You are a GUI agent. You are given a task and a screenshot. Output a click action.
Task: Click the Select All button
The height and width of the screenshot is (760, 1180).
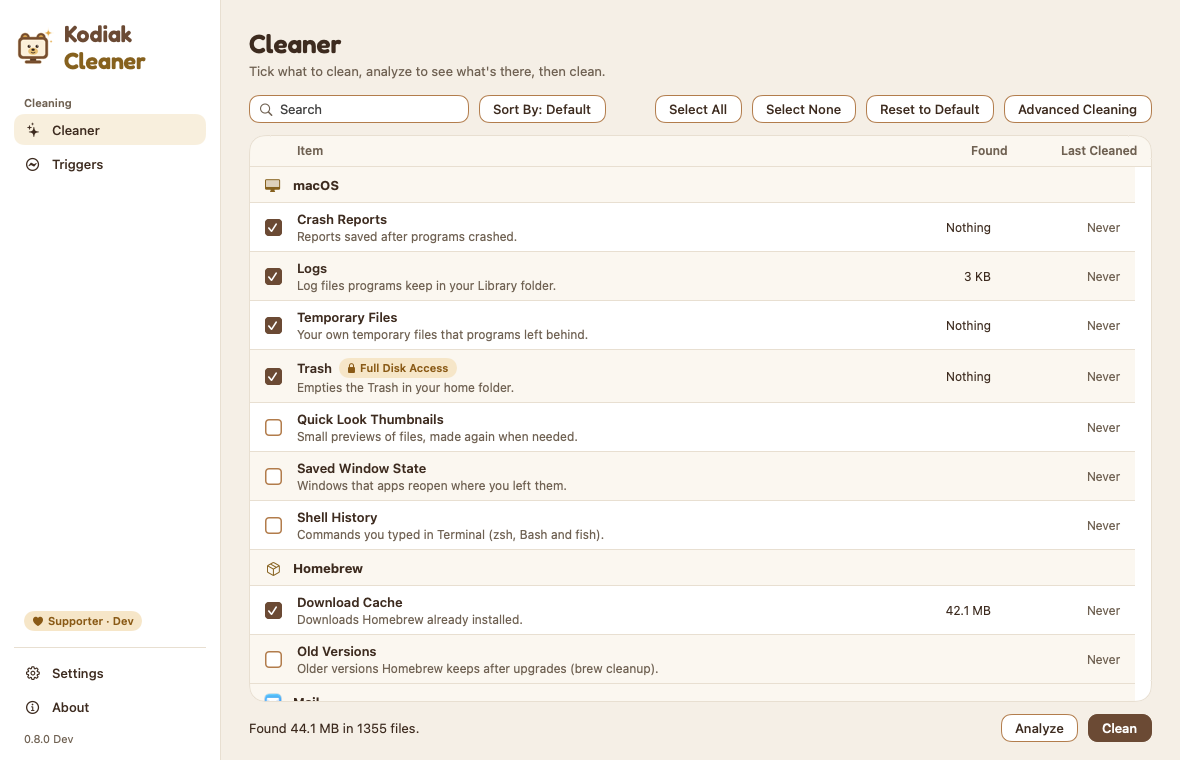pos(698,109)
